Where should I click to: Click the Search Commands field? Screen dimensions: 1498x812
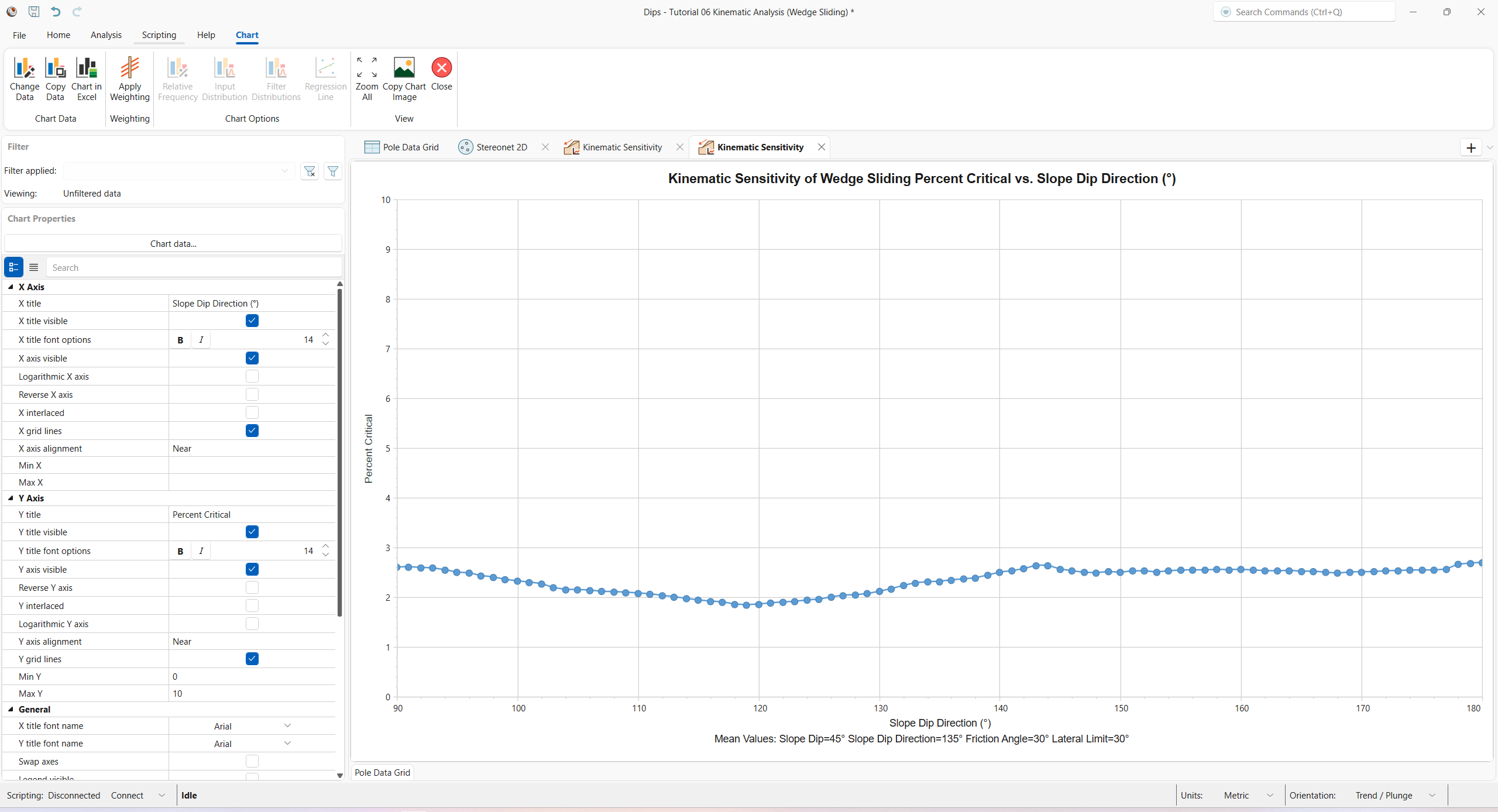click(x=1304, y=12)
